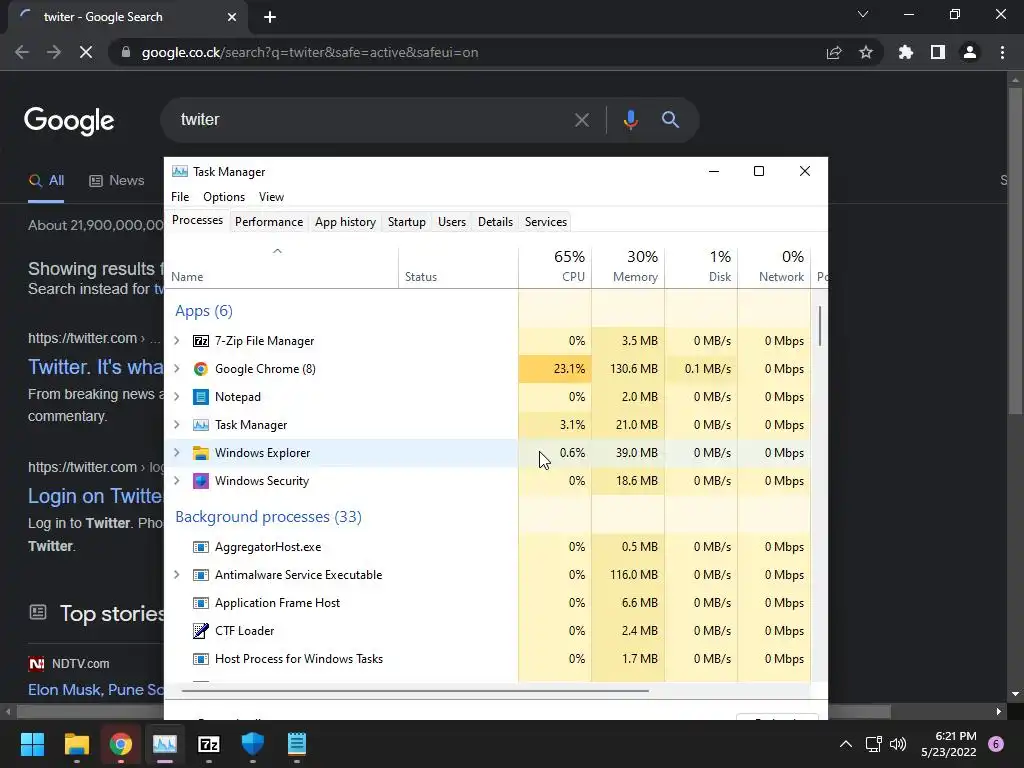Image resolution: width=1024 pixels, height=768 pixels.
Task: Show hidden system tray icons
Action: tap(846, 744)
